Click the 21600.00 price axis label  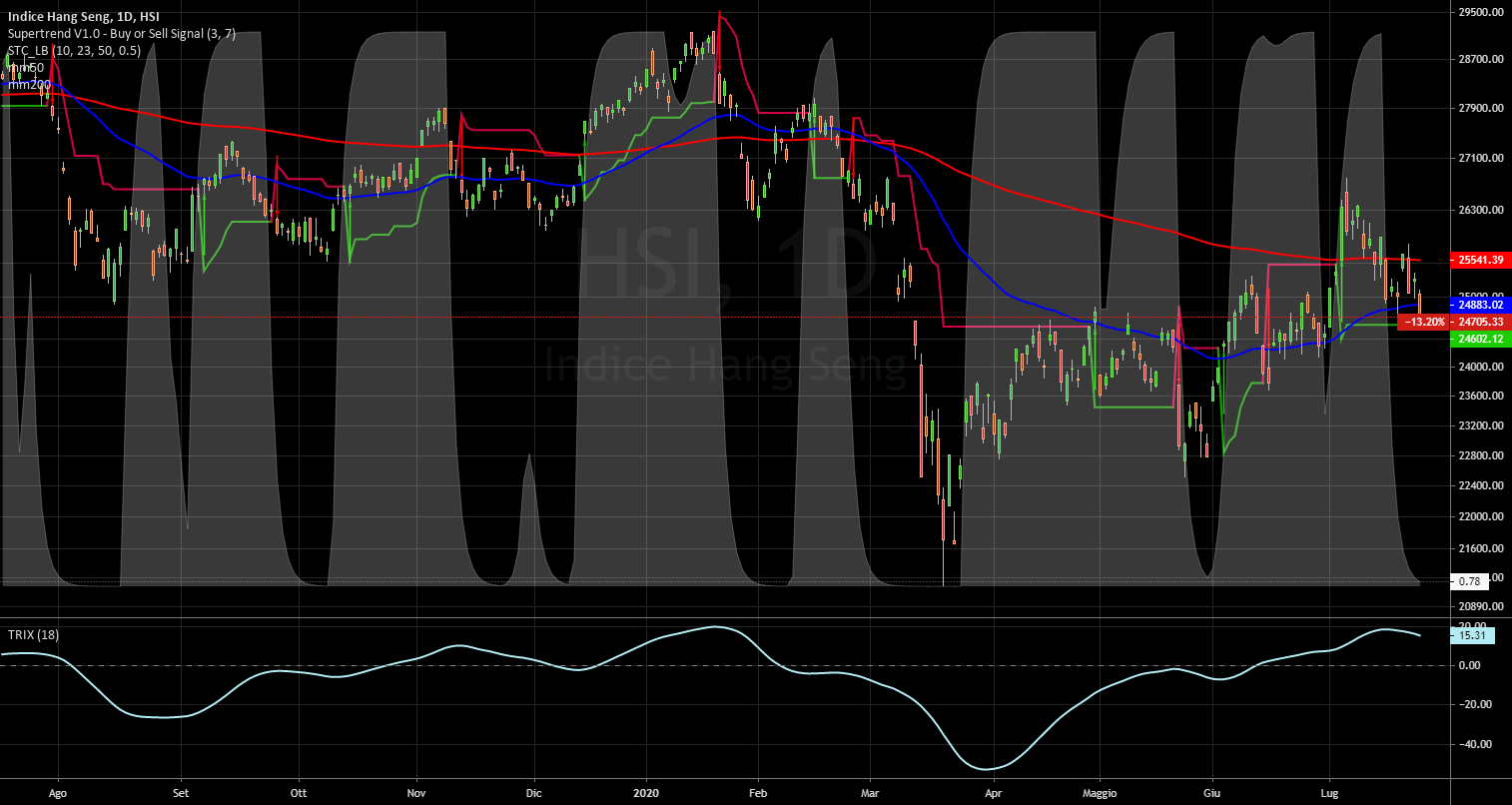(1481, 549)
